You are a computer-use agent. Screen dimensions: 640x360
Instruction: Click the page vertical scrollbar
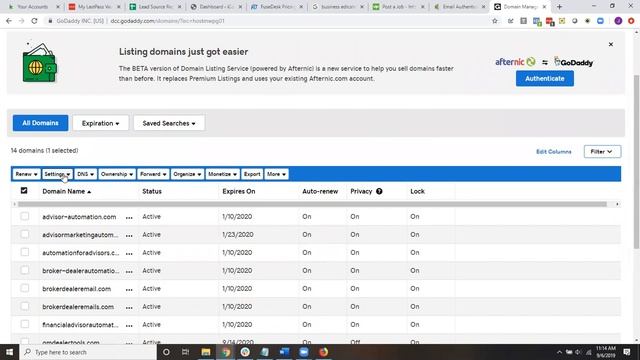[636, 161]
